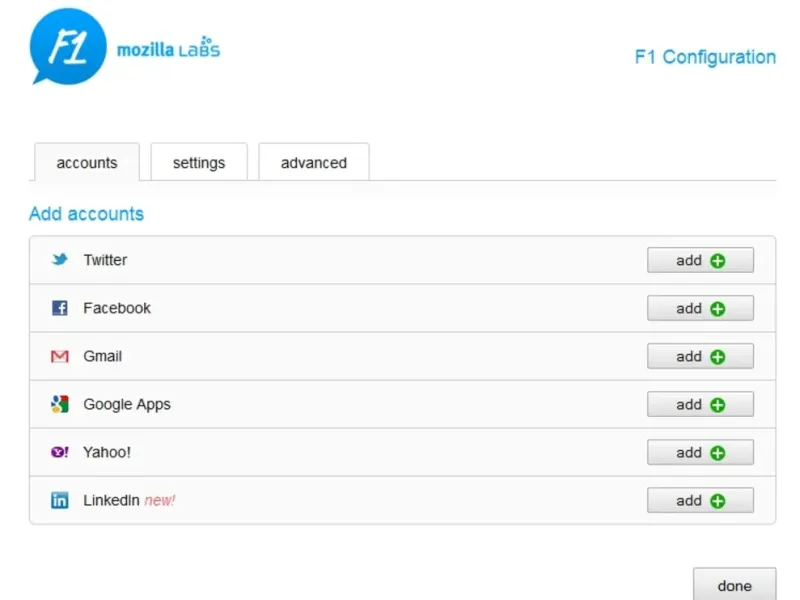
Task: Switch to the accounts tab
Action: (87, 163)
